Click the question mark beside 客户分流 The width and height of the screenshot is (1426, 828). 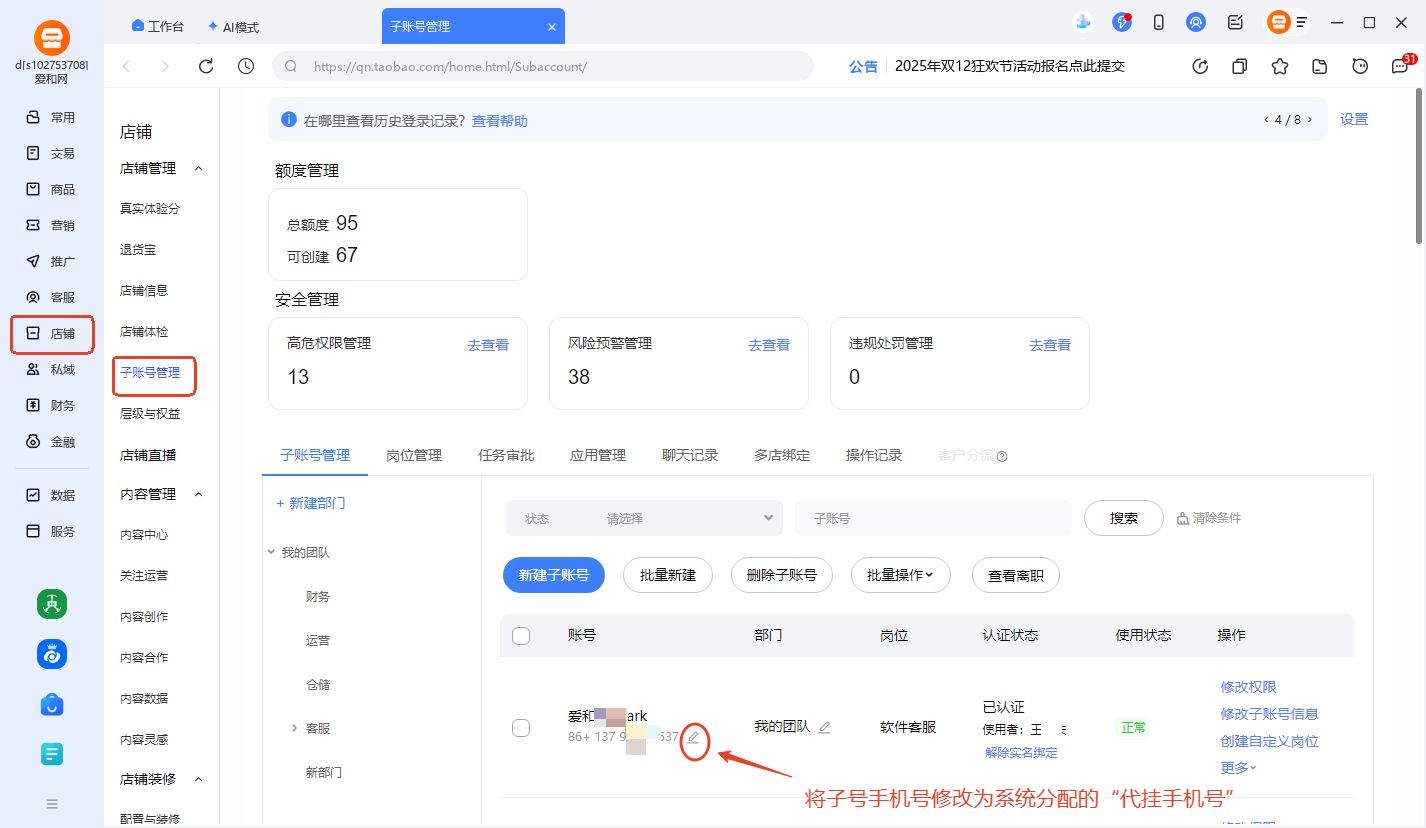click(x=1002, y=456)
